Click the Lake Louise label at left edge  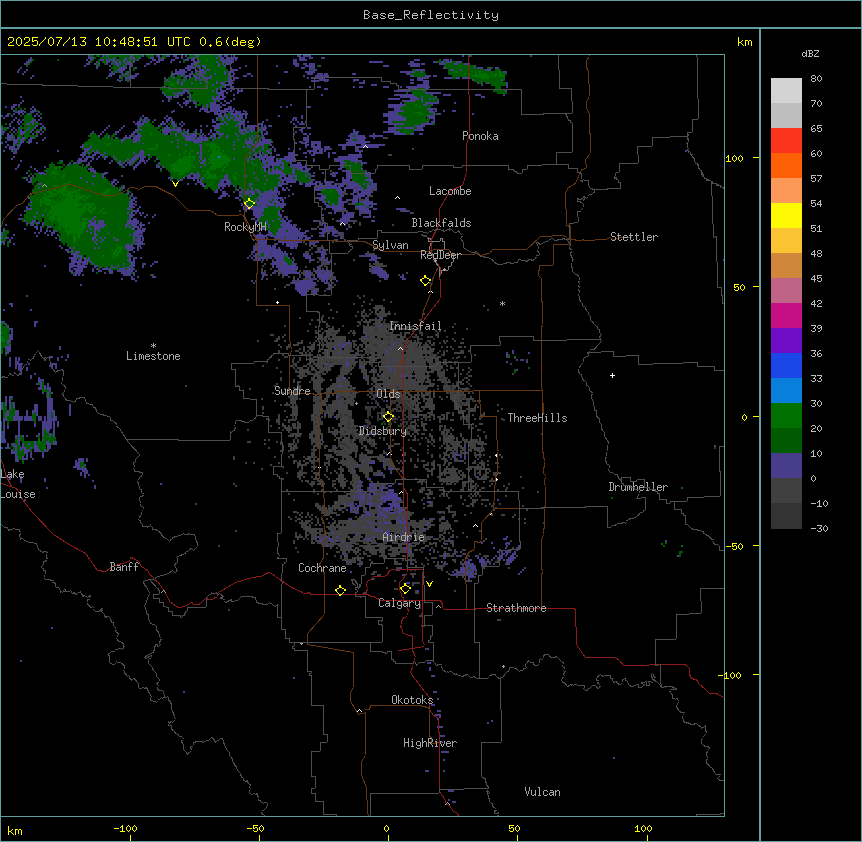point(18,484)
